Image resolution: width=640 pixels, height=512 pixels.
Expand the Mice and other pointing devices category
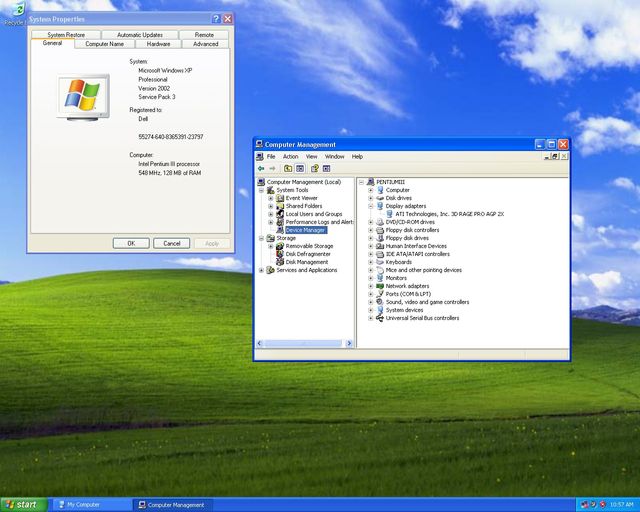[371, 270]
